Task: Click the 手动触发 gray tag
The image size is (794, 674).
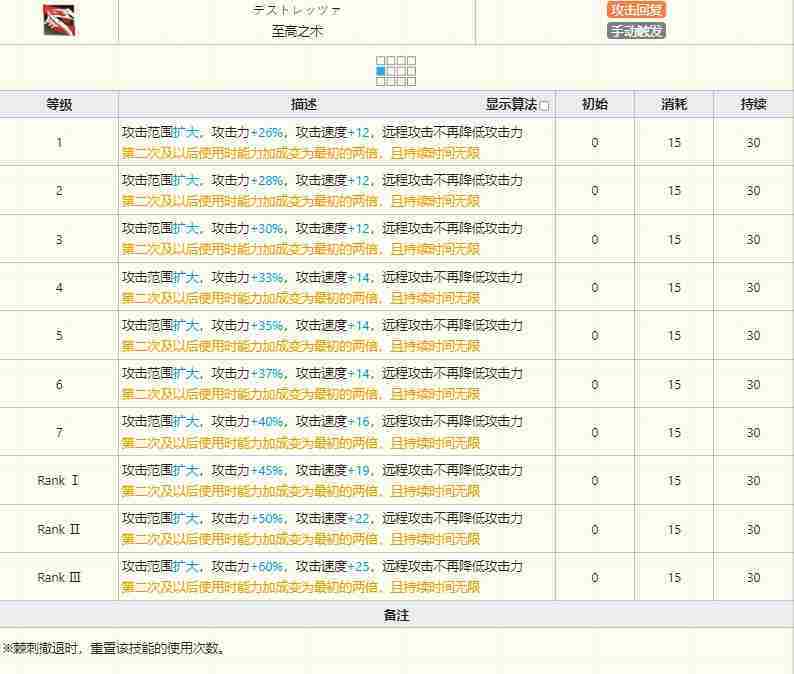Action: coord(637,31)
